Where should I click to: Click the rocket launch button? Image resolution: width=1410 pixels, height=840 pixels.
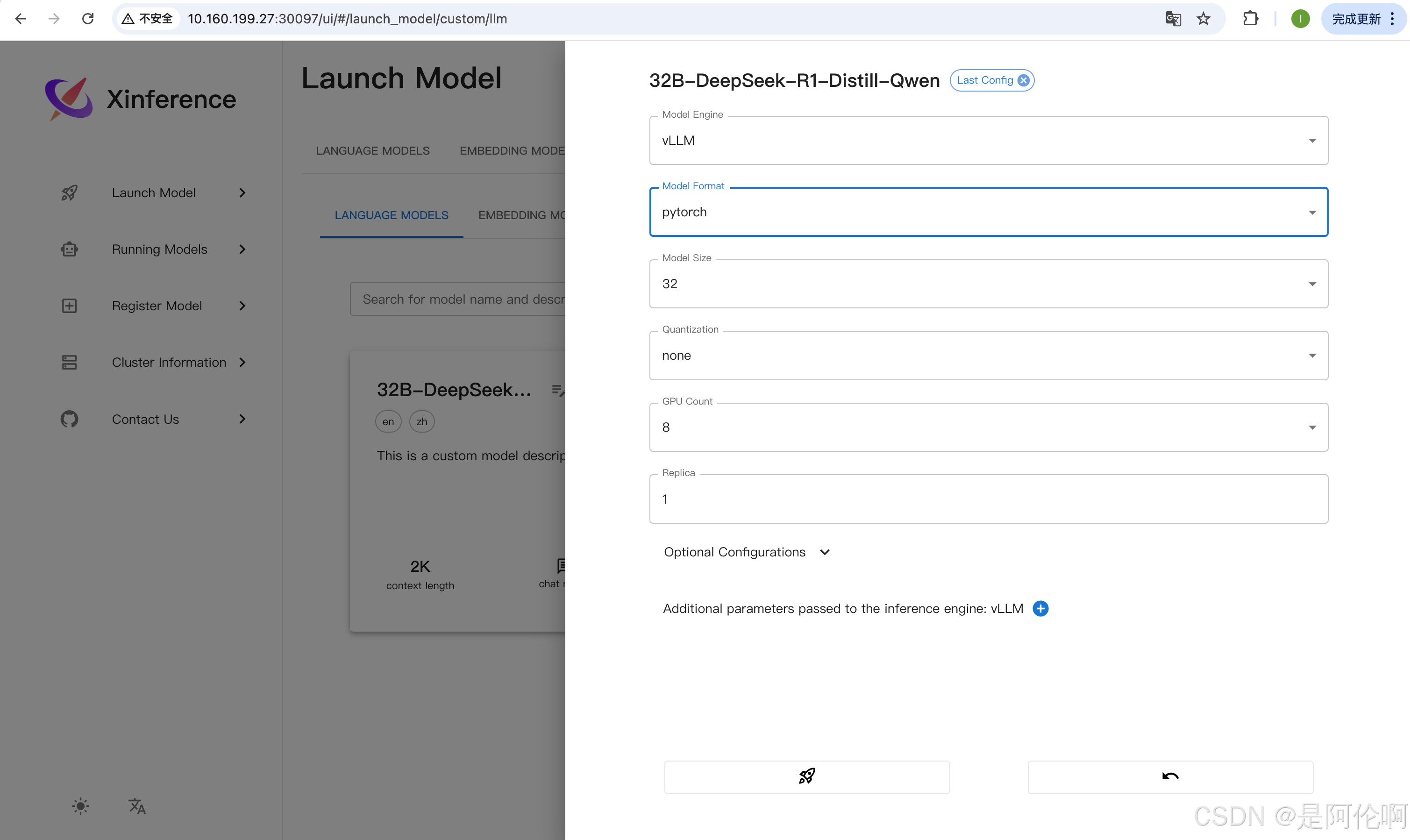coord(806,776)
